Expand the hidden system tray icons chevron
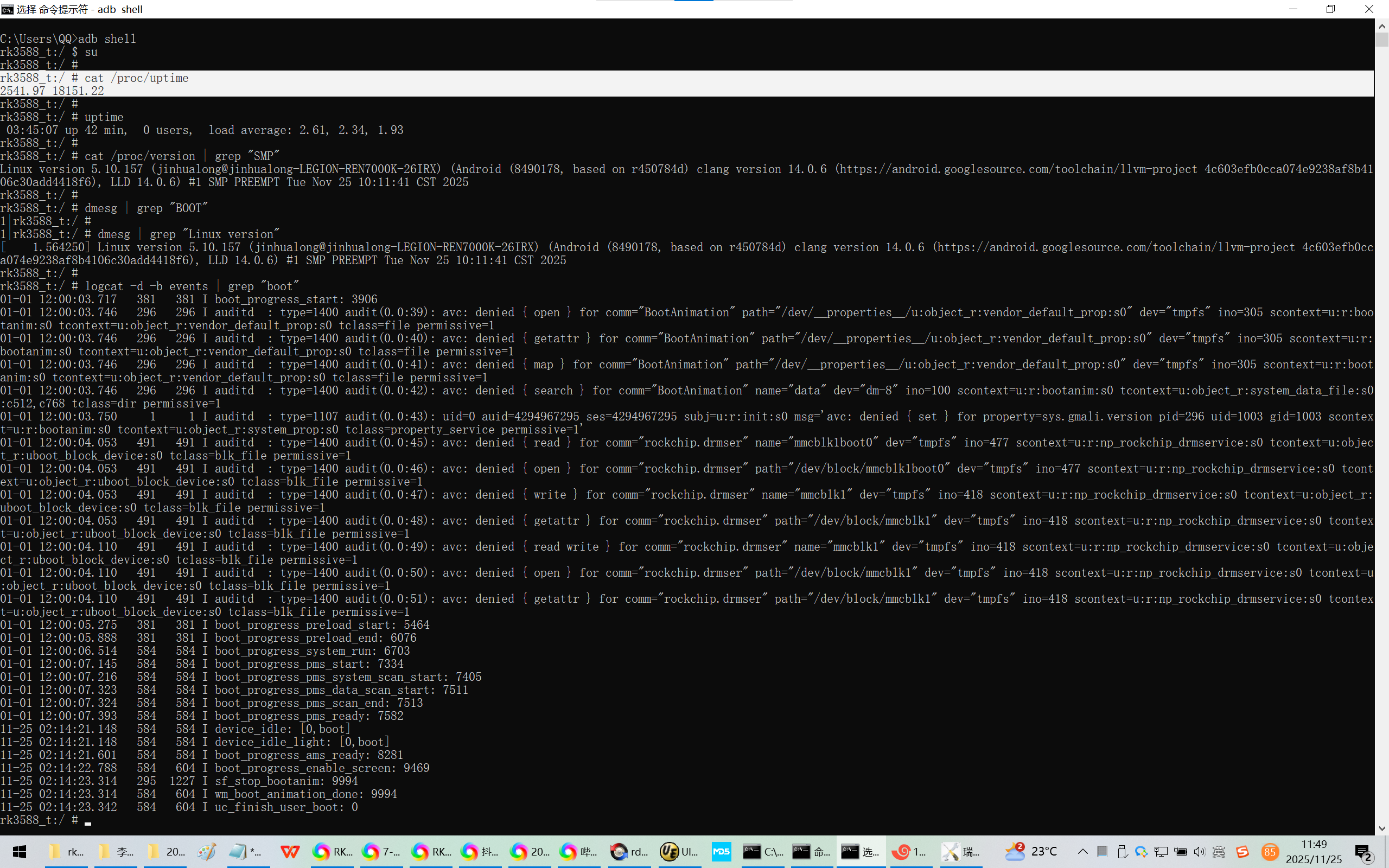 [1082, 851]
